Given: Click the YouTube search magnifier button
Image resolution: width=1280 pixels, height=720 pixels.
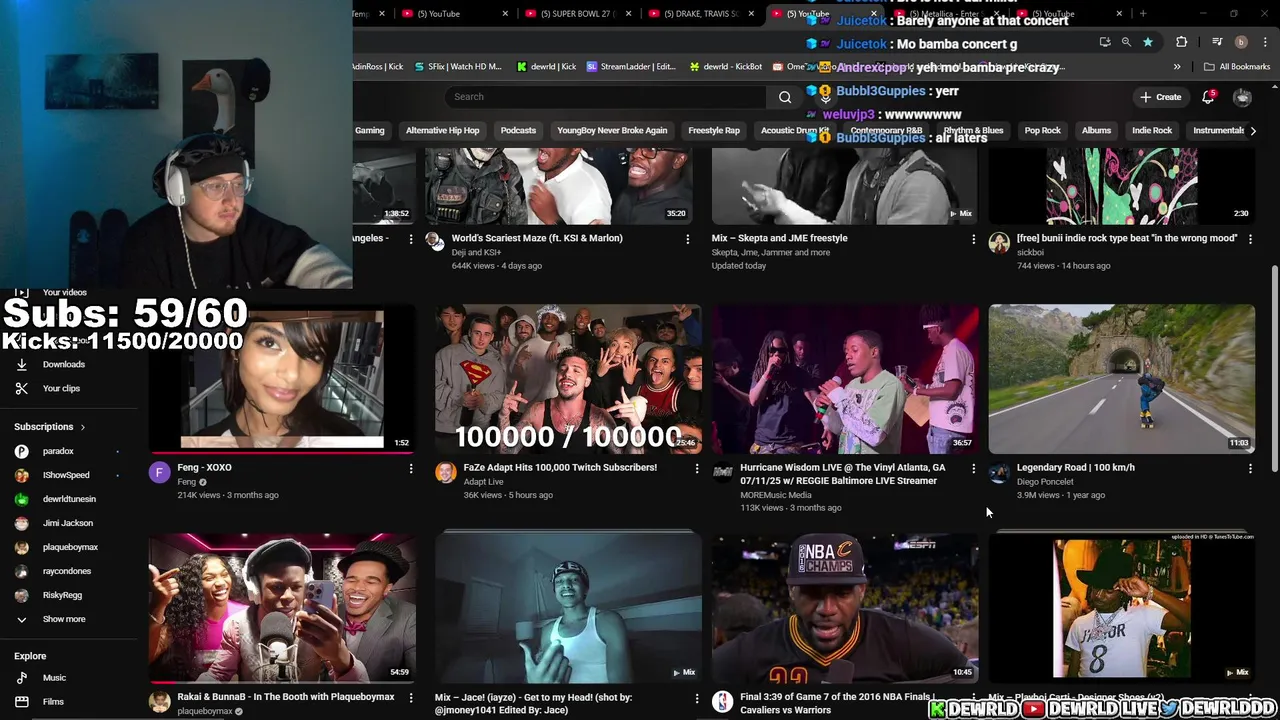Looking at the screenshot, I should [x=785, y=97].
